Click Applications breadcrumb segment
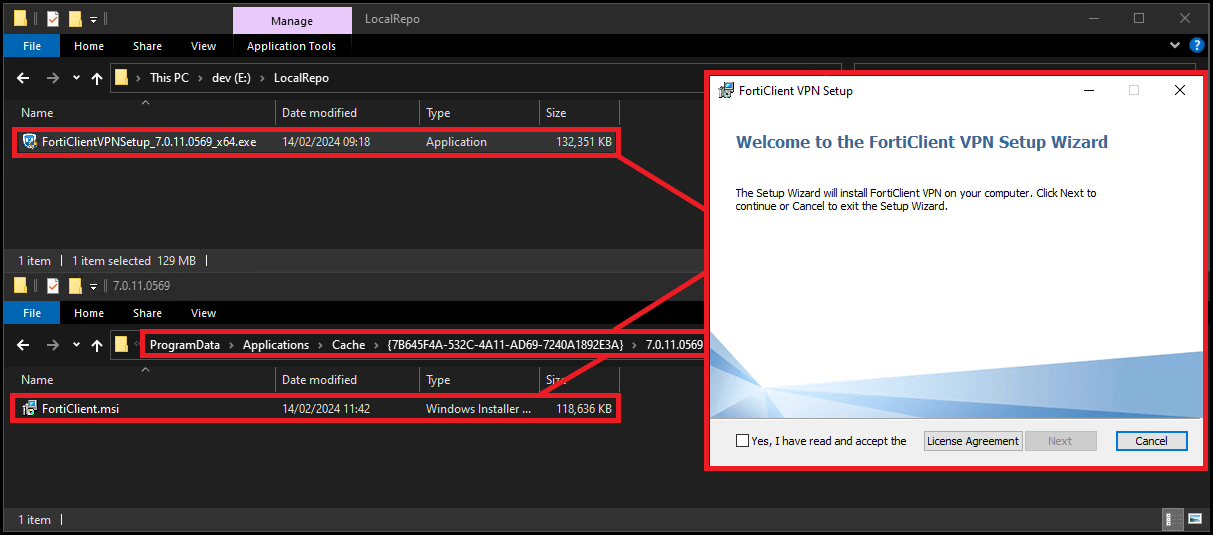 point(276,345)
